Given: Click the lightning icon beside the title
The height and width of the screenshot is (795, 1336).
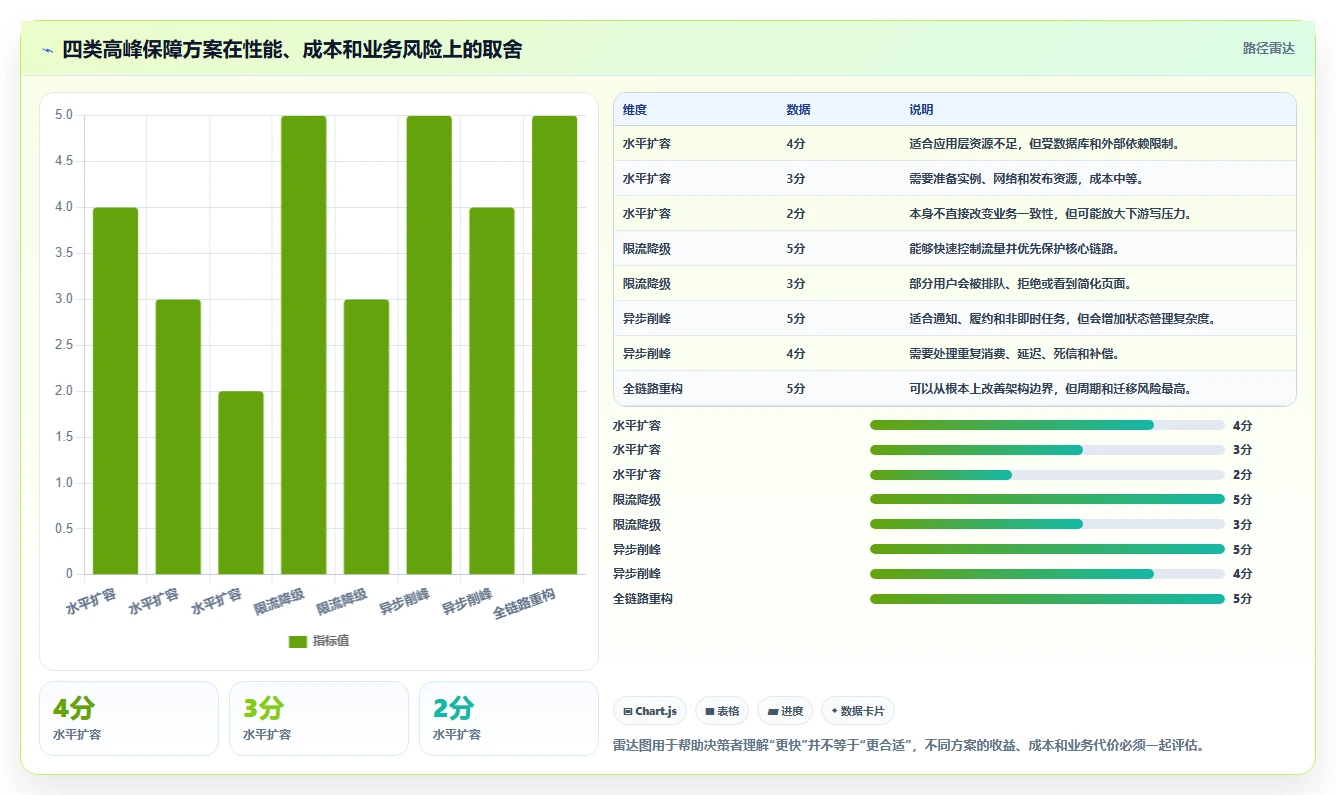Looking at the screenshot, I should [x=47, y=50].
